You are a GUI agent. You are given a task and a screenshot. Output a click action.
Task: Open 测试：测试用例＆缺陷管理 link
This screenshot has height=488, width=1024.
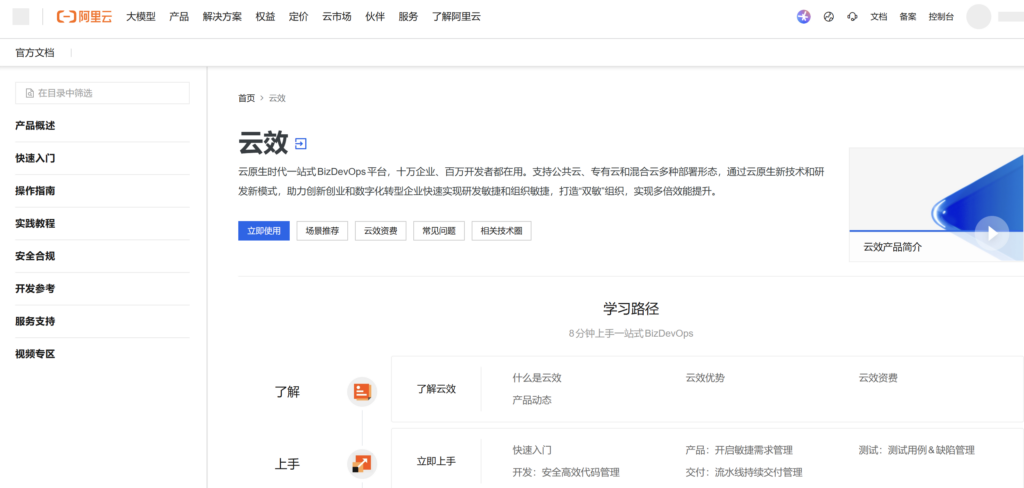pyautogui.click(x=917, y=450)
